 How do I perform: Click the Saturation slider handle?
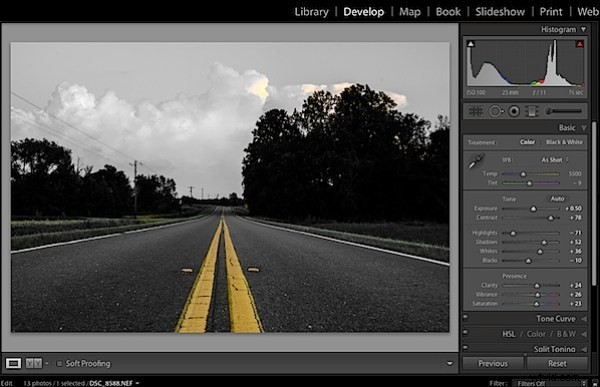pos(536,304)
